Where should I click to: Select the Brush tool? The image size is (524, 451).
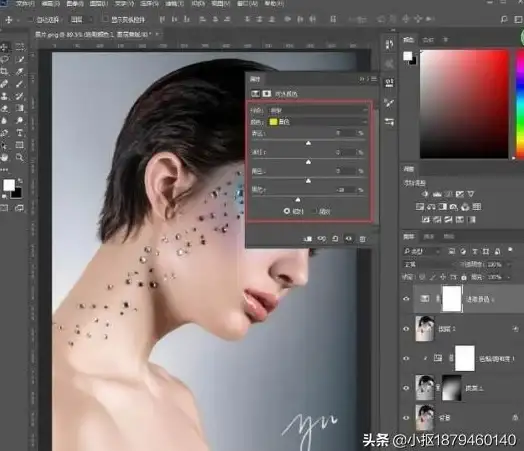pos(20,84)
